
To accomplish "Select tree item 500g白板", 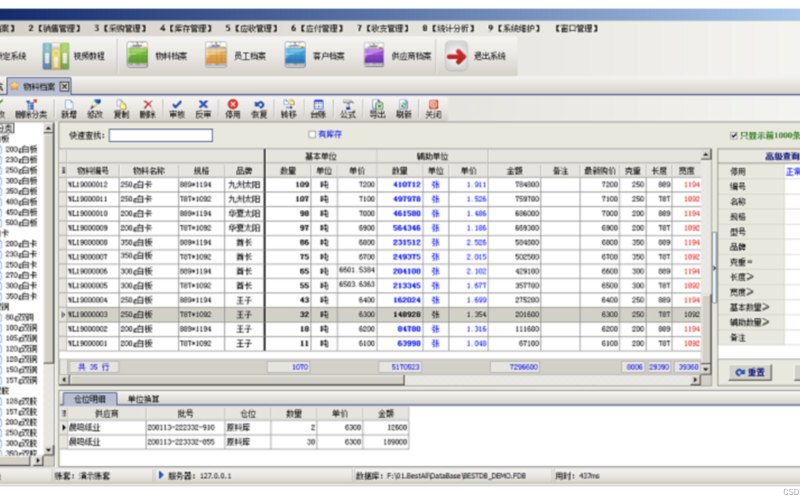I will pyautogui.click(x=21, y=222).
